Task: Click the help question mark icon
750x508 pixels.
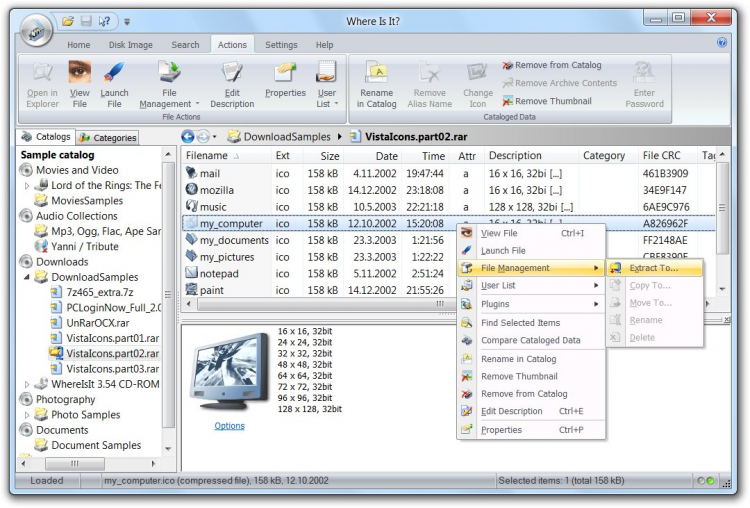Action: pos(722,43)
